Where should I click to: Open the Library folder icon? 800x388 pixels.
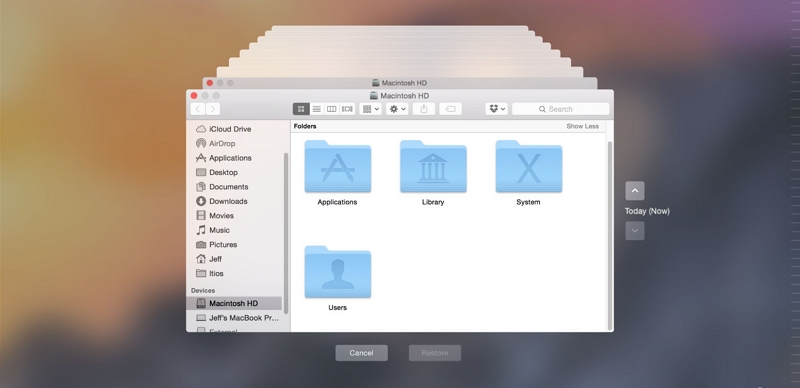tap(433, 166)
